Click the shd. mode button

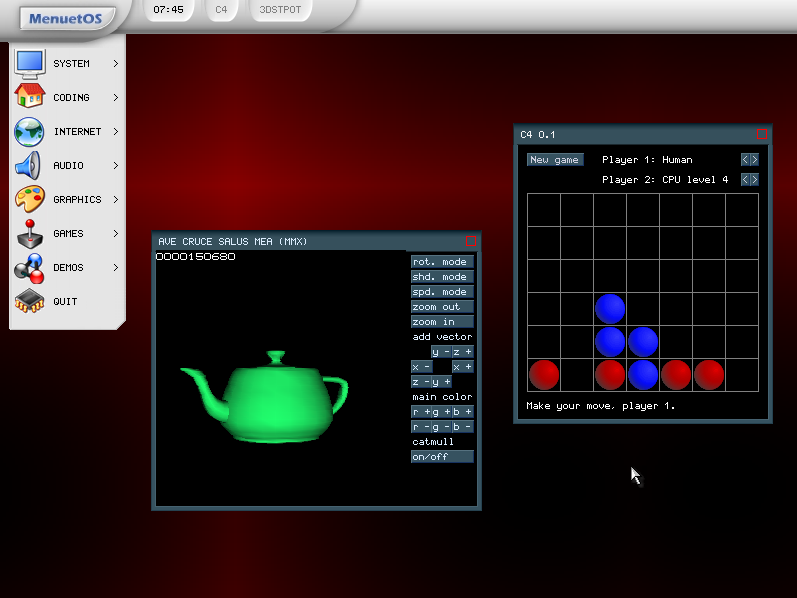tap(442, 277)
